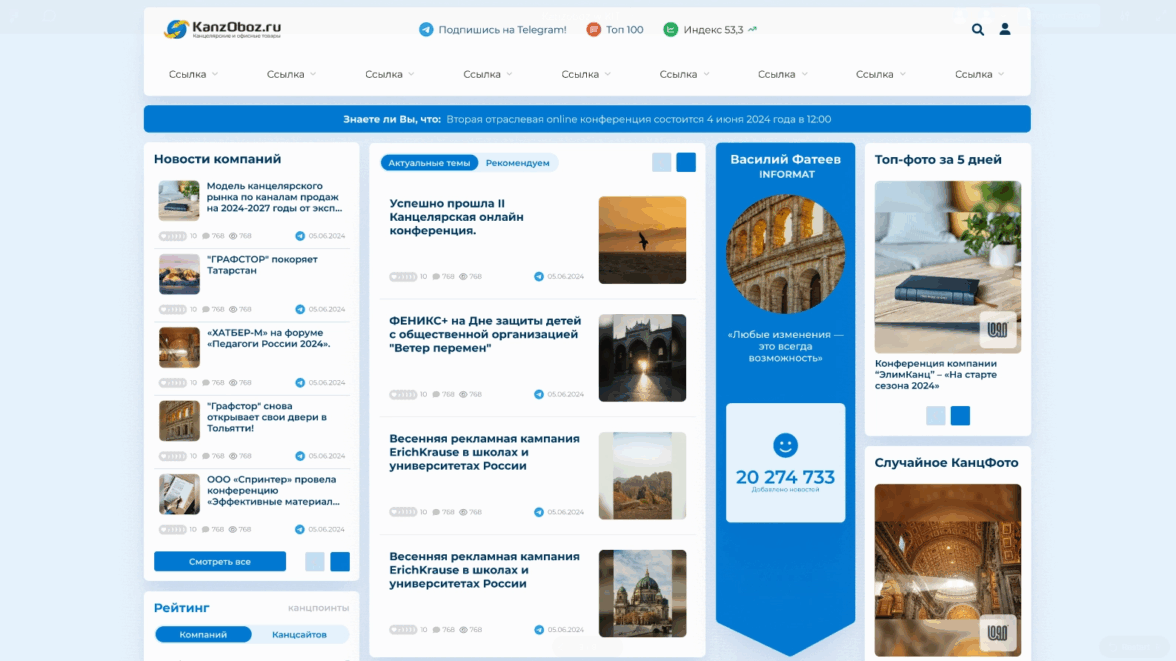Viewport: 1176px width, 661px height.
Task: Click rating badge on "ФЕНИКС+" article
Action: (403, 395)
